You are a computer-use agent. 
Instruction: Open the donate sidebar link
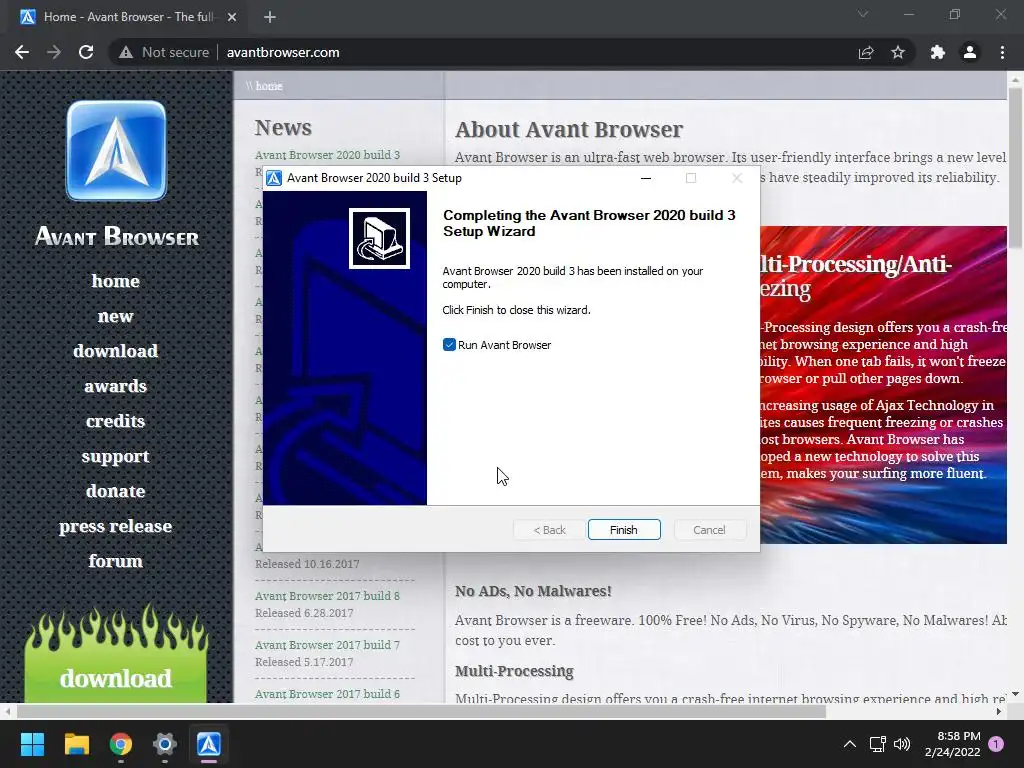[116, 491]
